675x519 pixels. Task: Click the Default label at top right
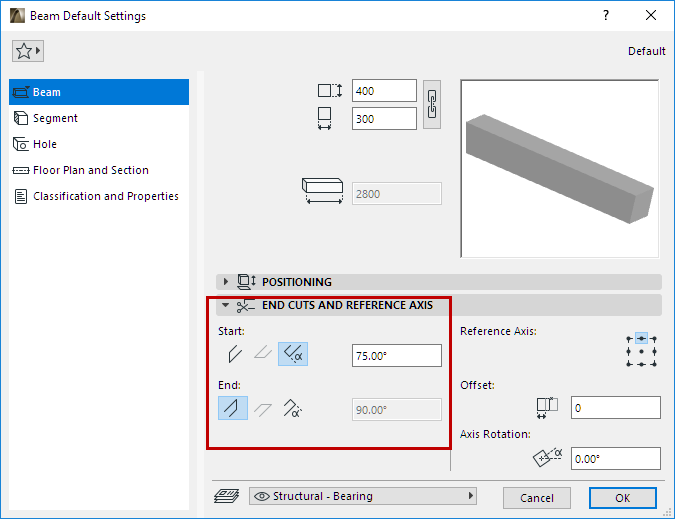click(x=647, y=51)
